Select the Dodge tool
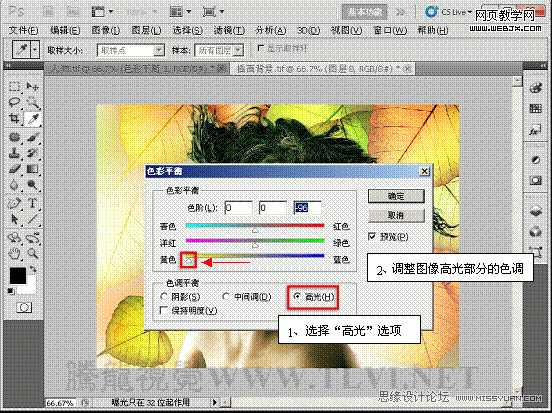552x413 pixels. (33, 186)
